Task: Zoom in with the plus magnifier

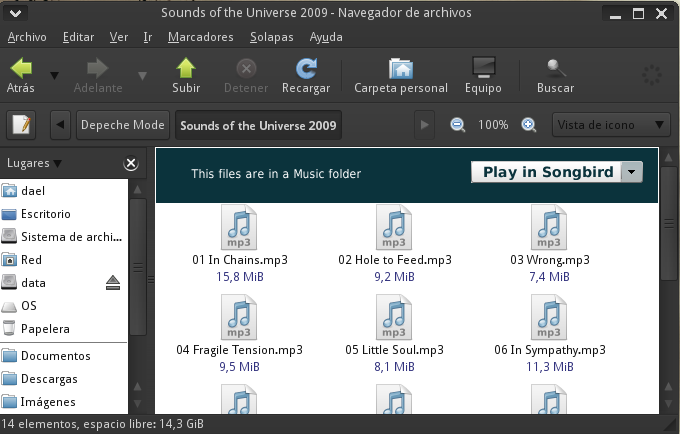Action: (x=529, y=125)
